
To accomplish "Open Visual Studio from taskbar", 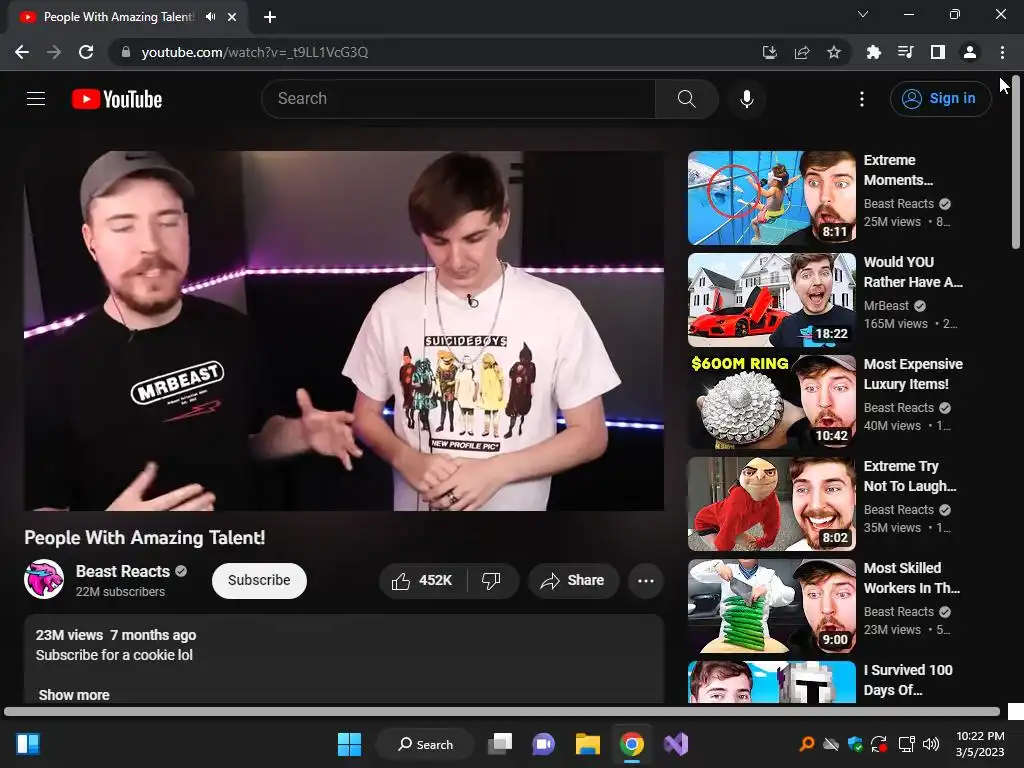I will (x=676, y=744).
